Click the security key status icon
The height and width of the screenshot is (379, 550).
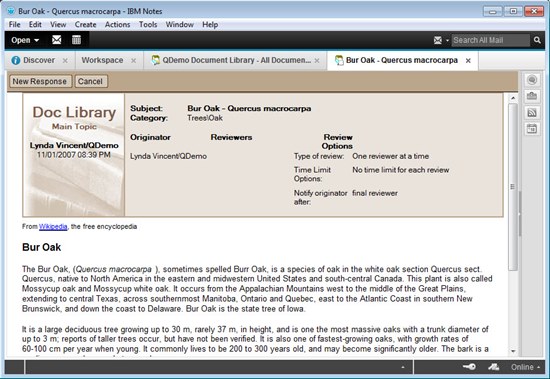pos(469,367)
